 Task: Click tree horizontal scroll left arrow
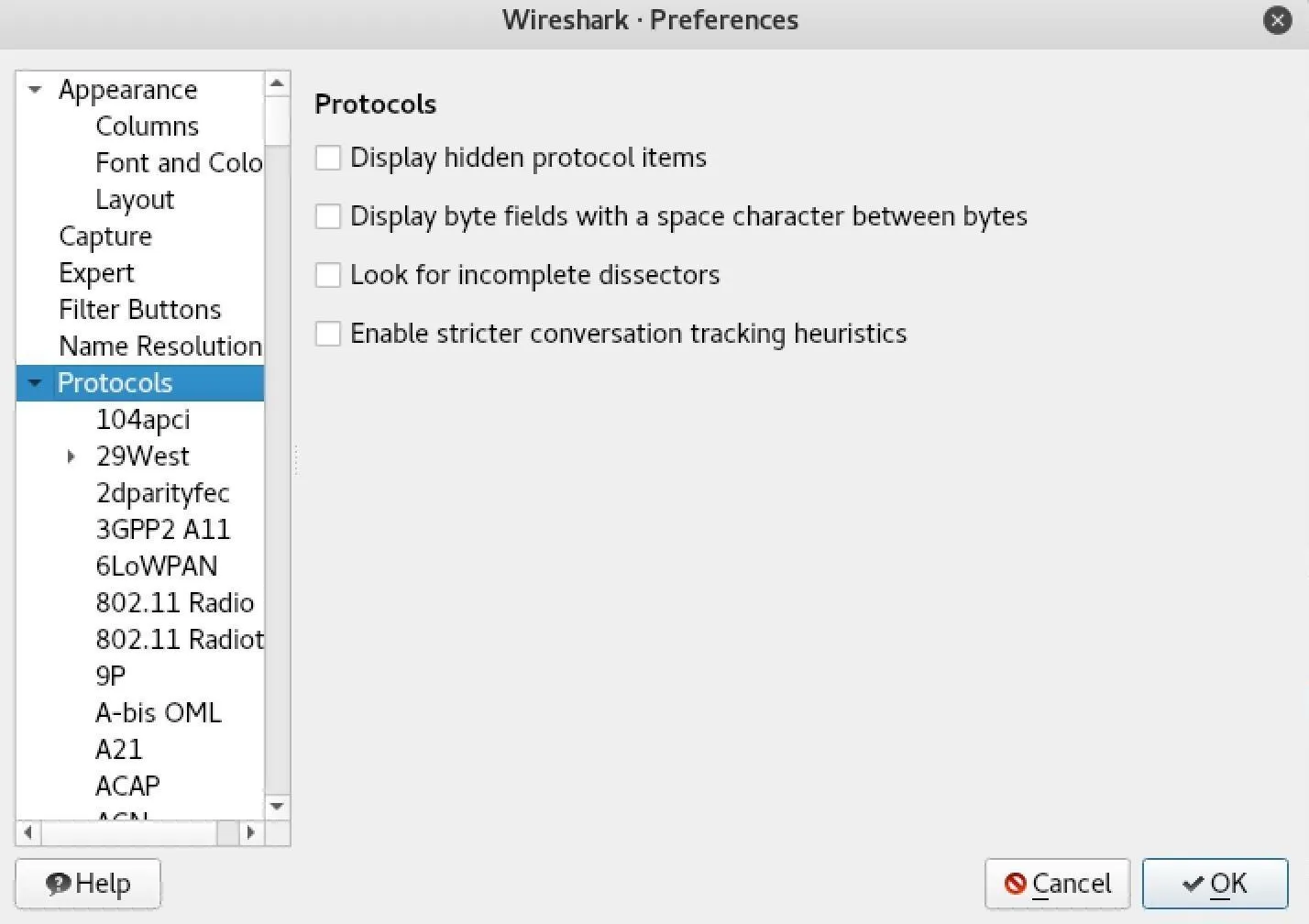click(x=28, y=832)
